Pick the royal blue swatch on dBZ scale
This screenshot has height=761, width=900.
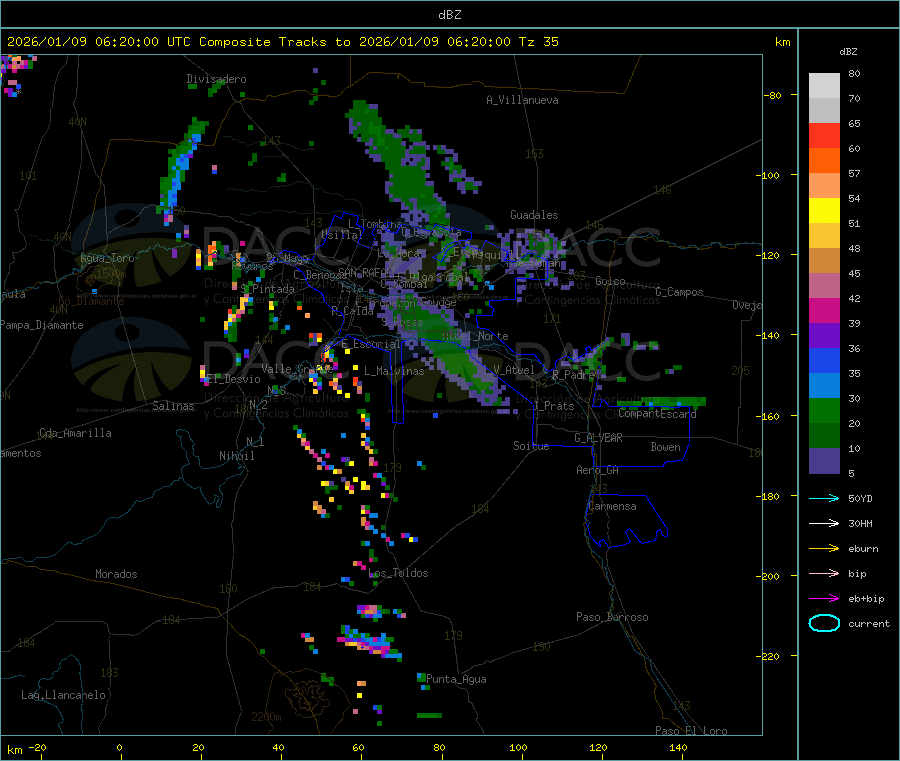pyautogui.click(x=824, y=360)
